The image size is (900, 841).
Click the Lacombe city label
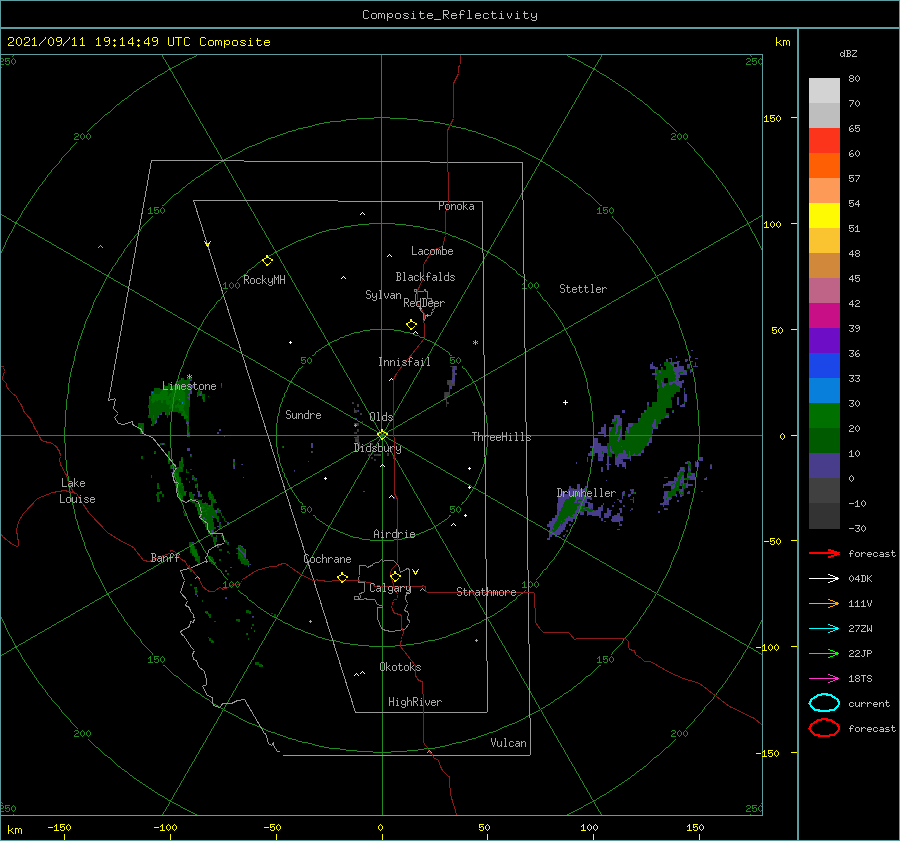pos(432,251)
